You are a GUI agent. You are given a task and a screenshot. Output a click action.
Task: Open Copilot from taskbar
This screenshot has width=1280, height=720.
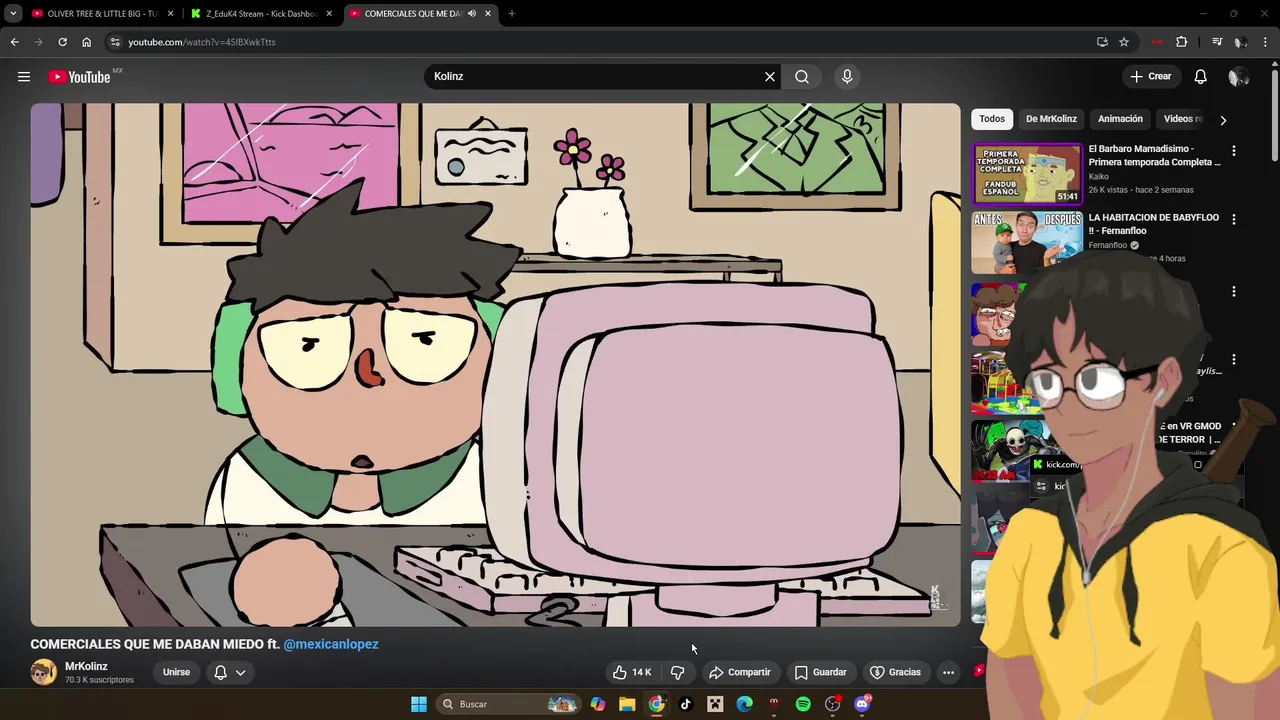click(598, 704)
